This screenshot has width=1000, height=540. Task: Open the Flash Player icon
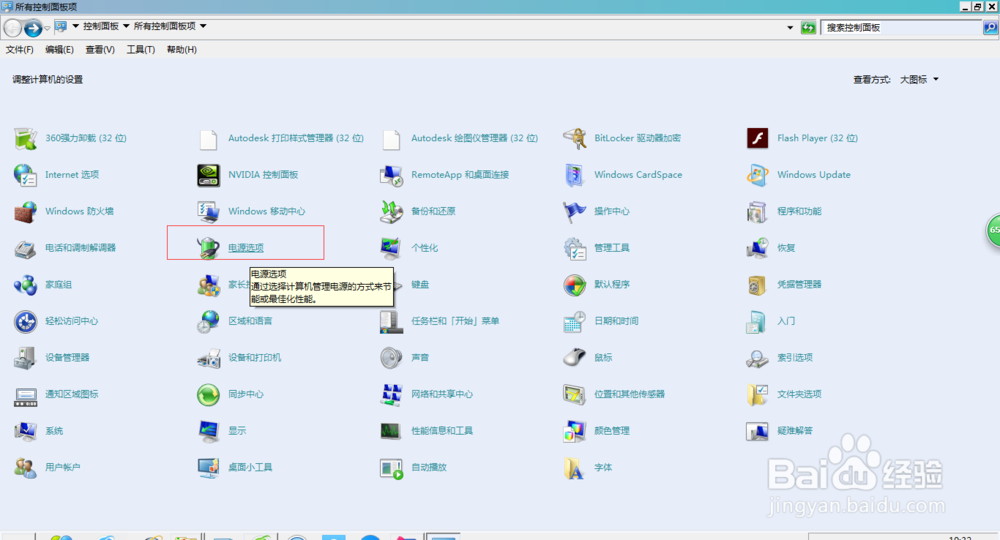click(x=757, y=138)
